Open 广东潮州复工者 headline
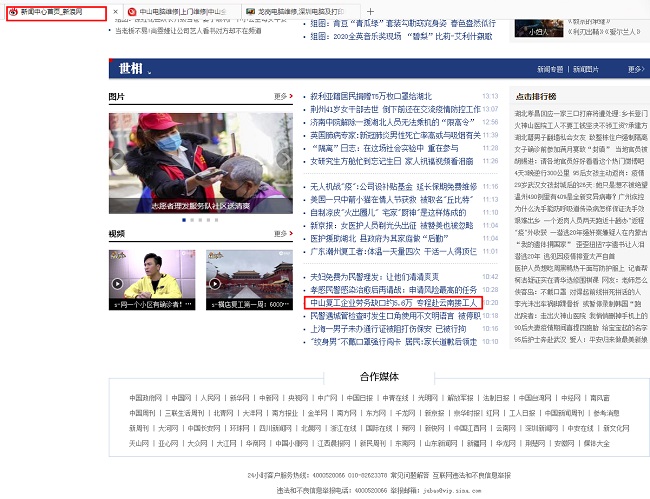Viewport: 650px width, 499px height. pos(393,251)
